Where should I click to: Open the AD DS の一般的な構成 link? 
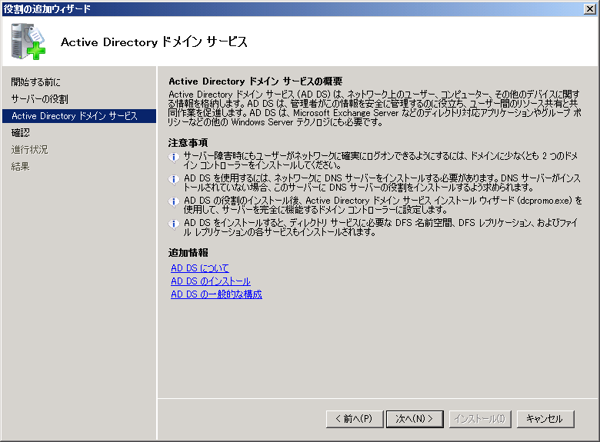(216, 294)
